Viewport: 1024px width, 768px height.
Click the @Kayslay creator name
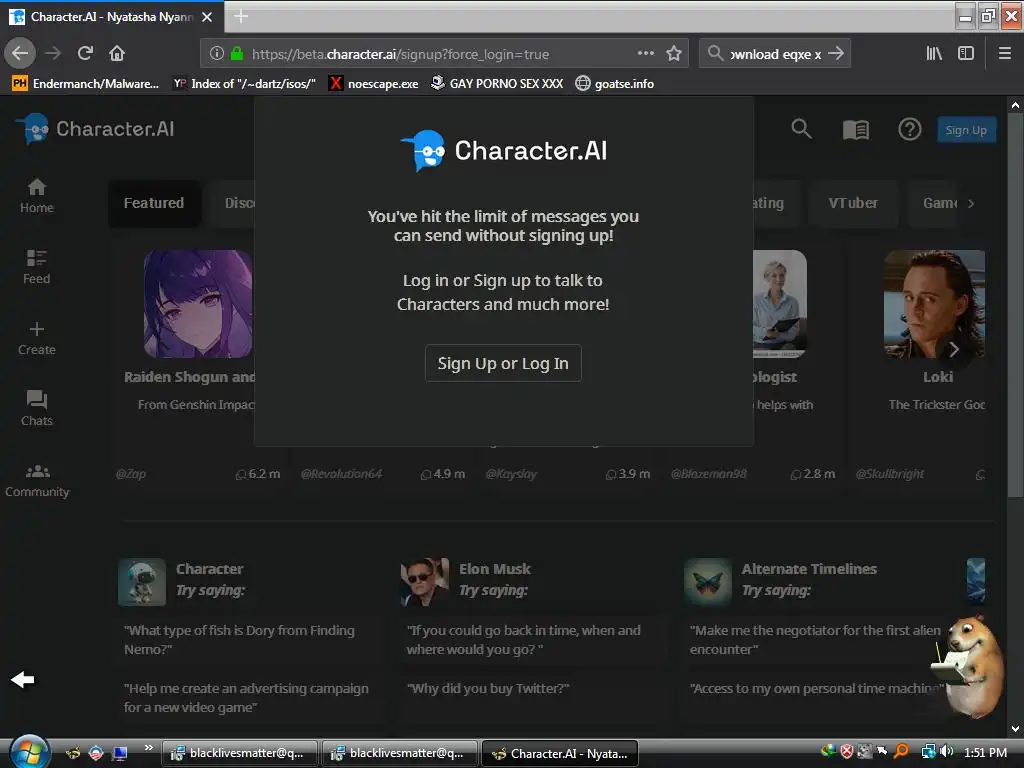(511, 474)
